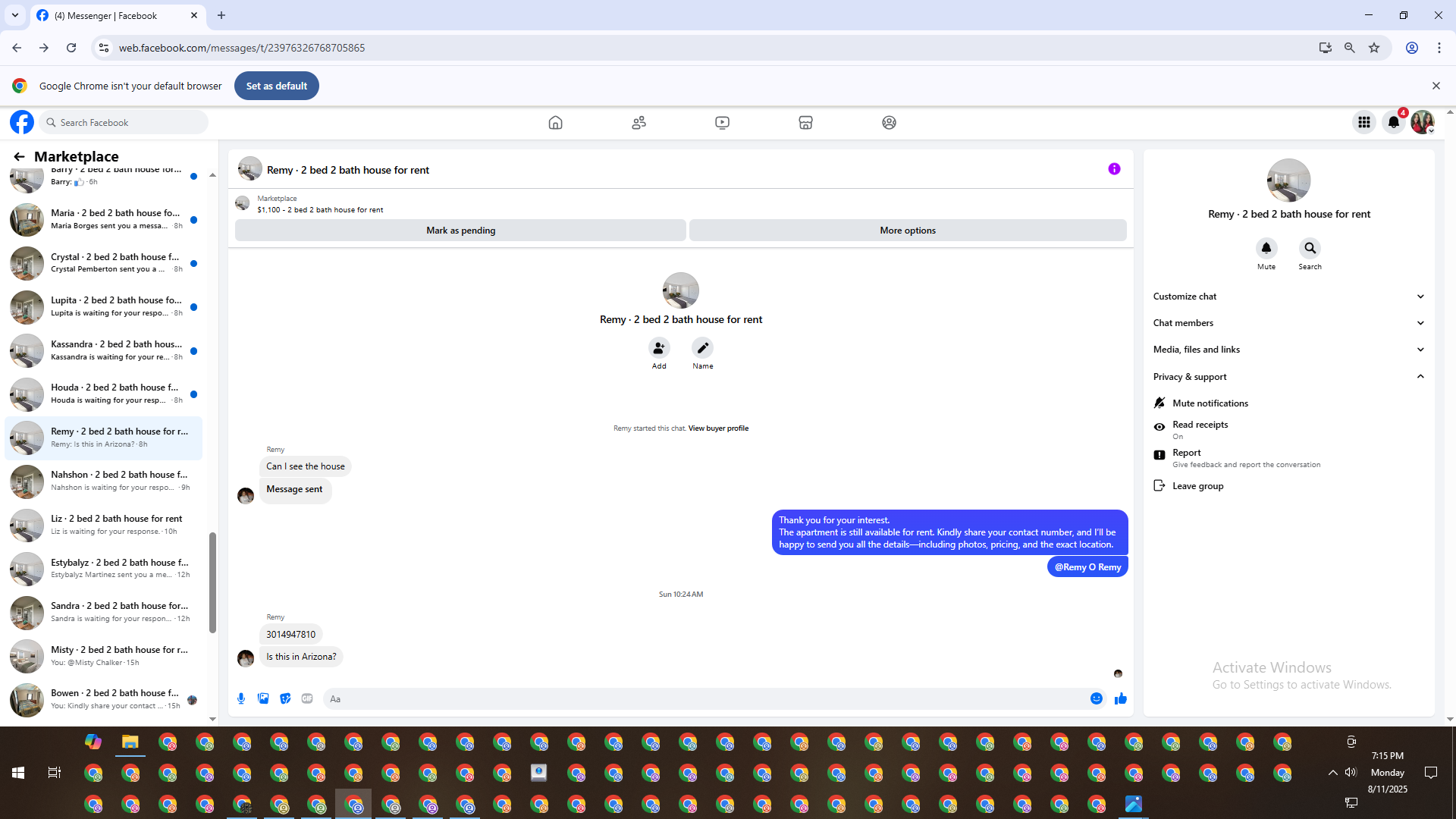Click the attach photo icon in composer
Image resolution: width=1456 pixels, height=819 pixels.
(263, 698)
